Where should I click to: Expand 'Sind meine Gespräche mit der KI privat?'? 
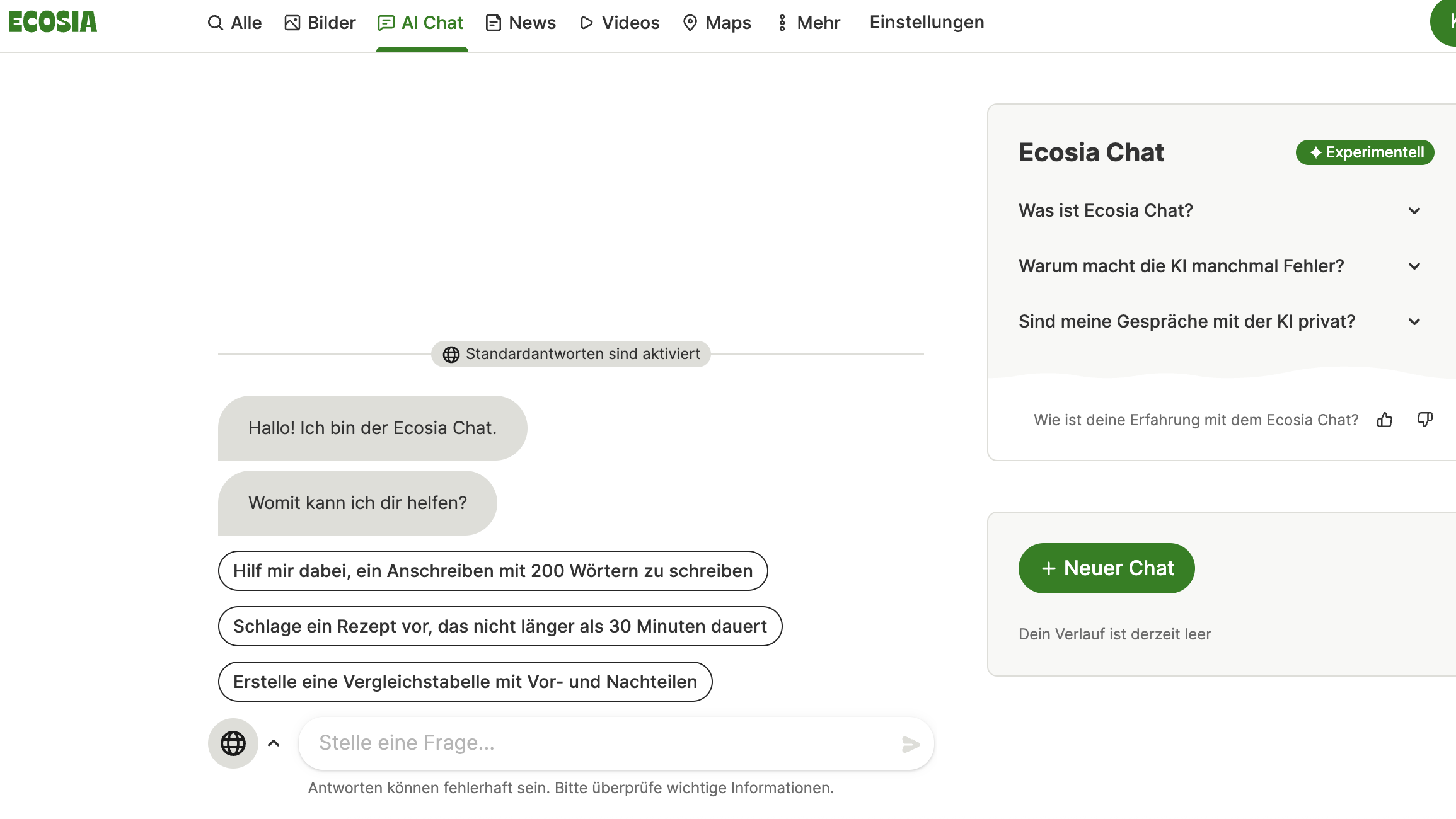(x=1220, y=321)
